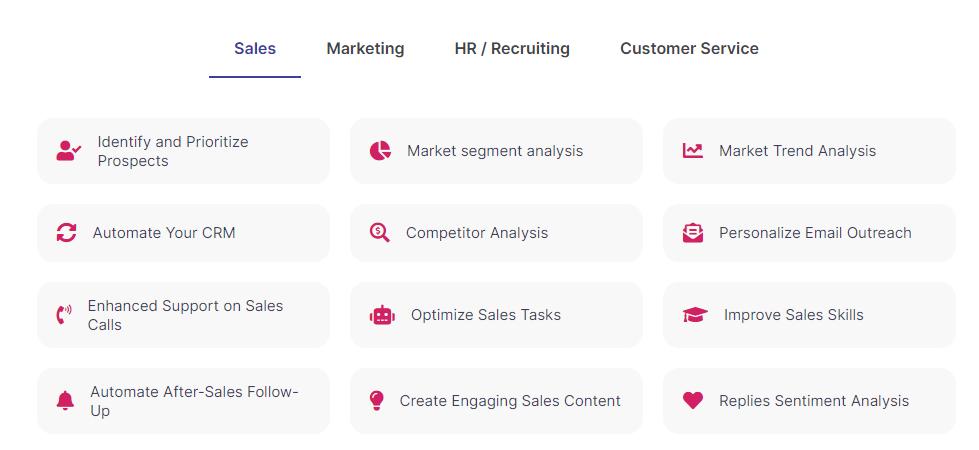Click the magnifier dollar icon for Competitor Analysis
Image resolution: width=979 pixels, height=450 pixels.
point(379,233)
